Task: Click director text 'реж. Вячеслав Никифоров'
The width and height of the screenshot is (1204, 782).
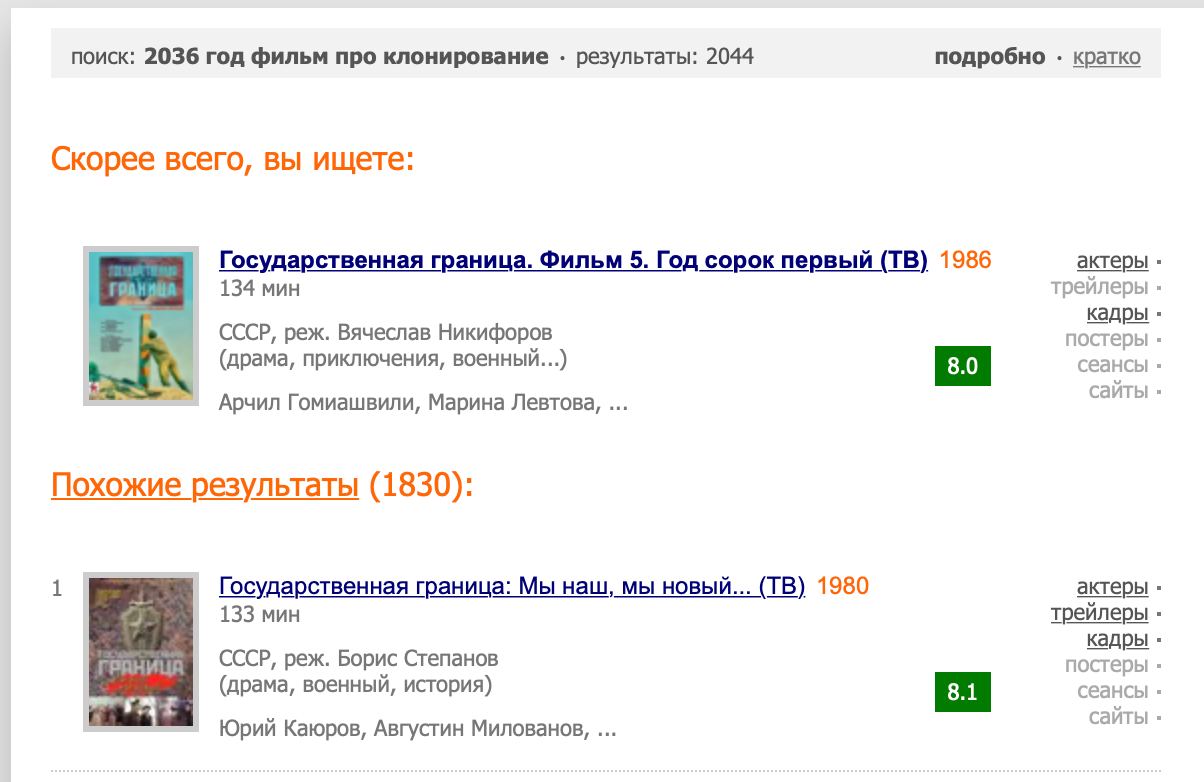Action: coord(419,332)
